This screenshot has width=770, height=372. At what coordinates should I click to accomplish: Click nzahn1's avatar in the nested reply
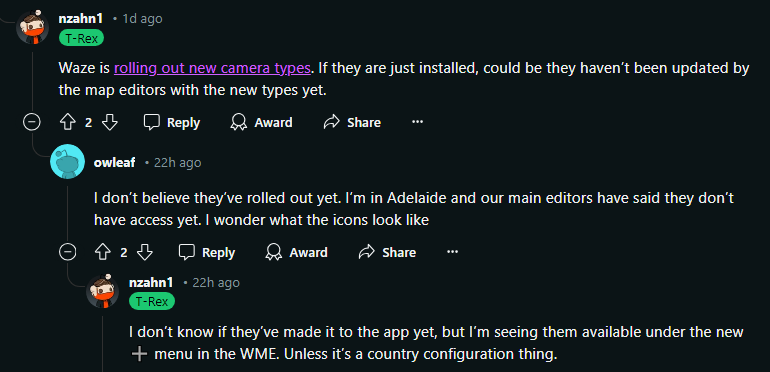click(103, 292)
